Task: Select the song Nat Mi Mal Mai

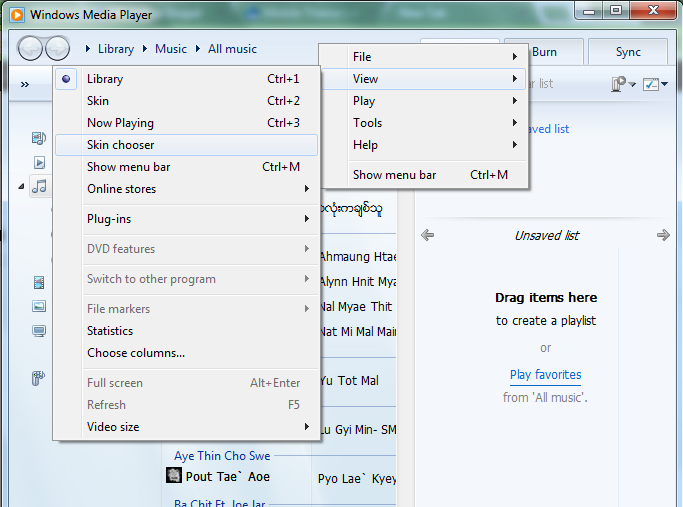Action: (x=358, y=331)
